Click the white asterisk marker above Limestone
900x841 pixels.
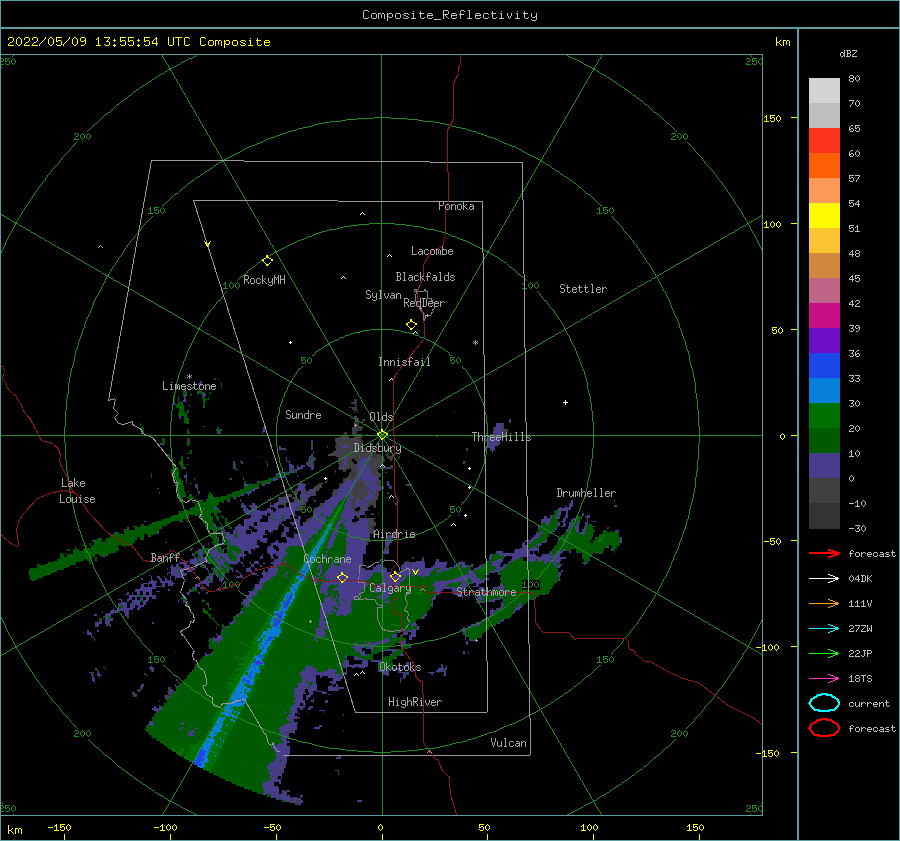point(189,378)
